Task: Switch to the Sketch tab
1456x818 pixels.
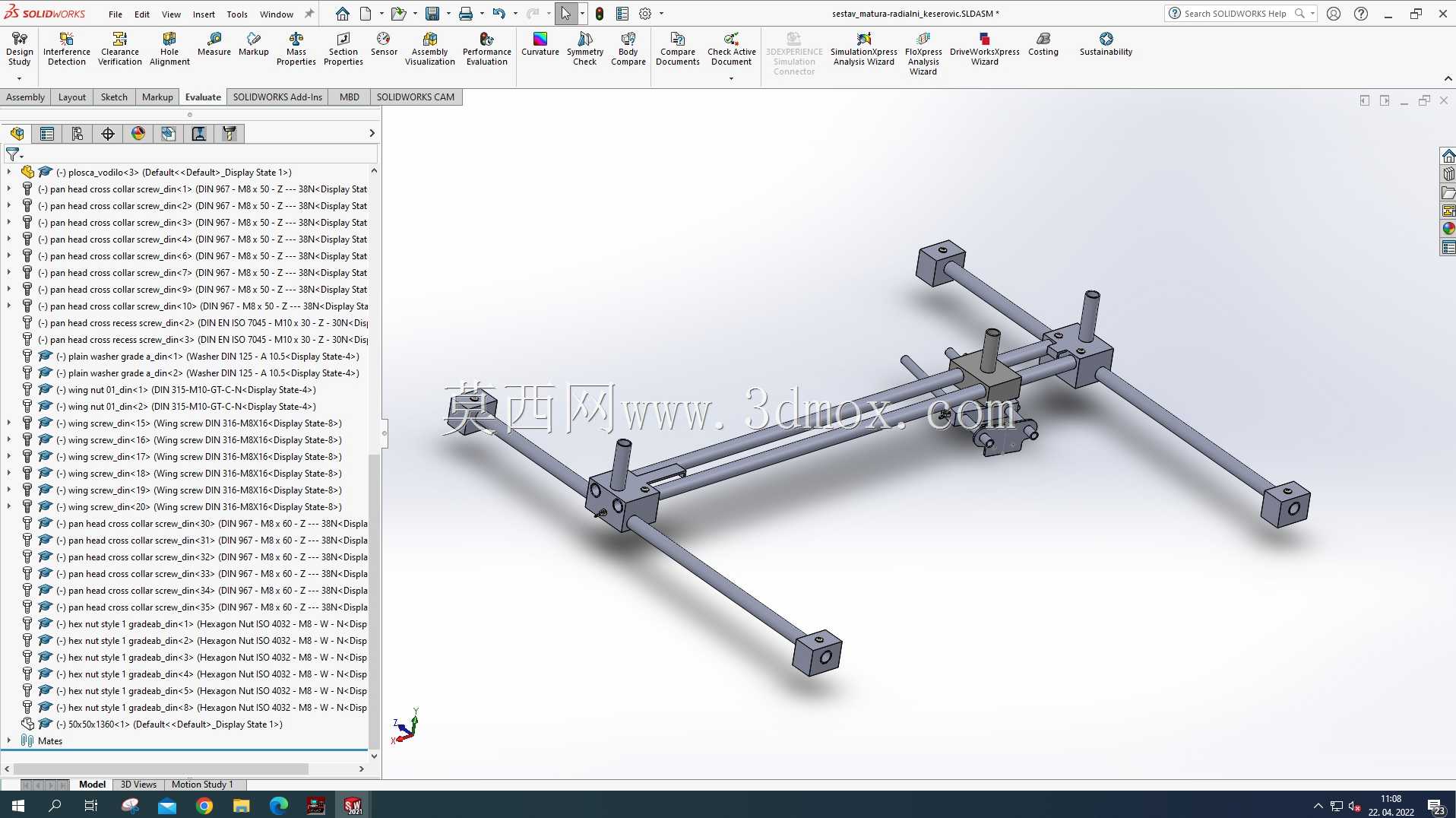Action: [114, 97]
